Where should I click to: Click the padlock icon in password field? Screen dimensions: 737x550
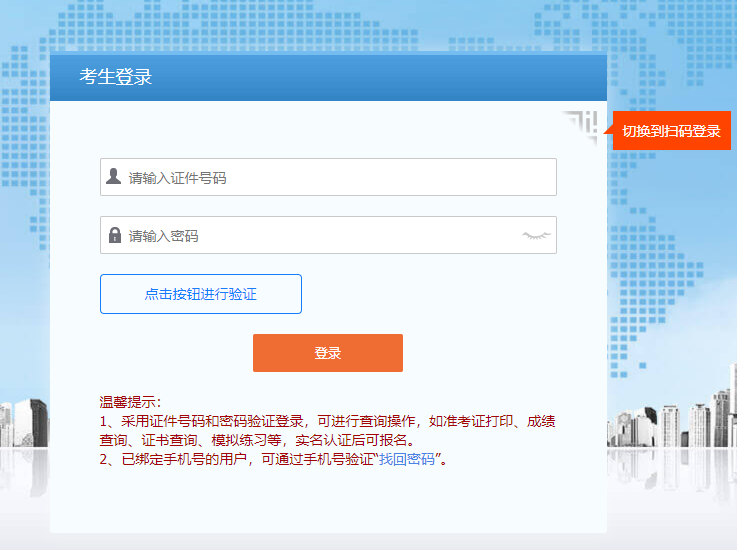point(115,236)
